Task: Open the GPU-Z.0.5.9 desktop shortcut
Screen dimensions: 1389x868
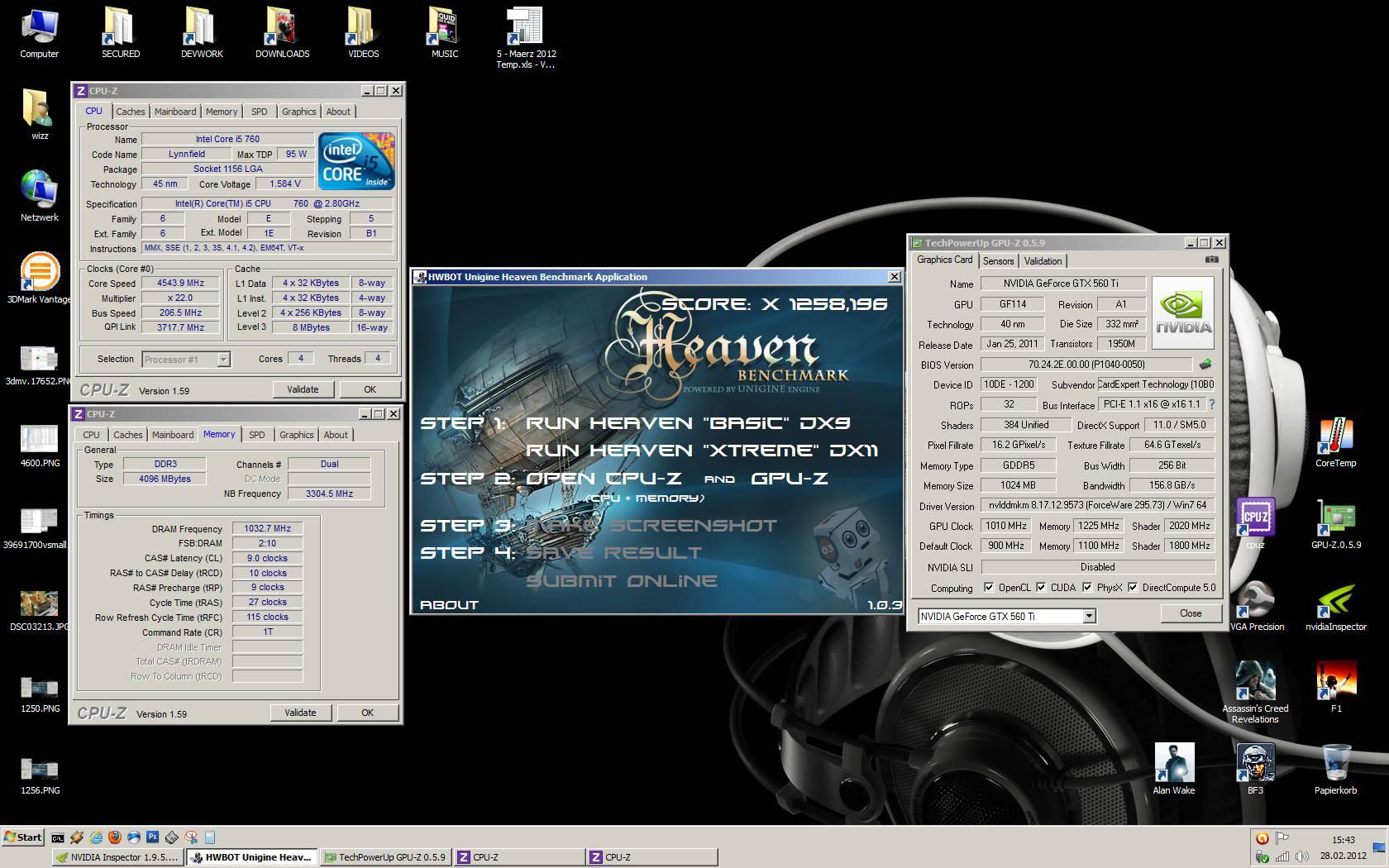Action: pos(1335,524)
